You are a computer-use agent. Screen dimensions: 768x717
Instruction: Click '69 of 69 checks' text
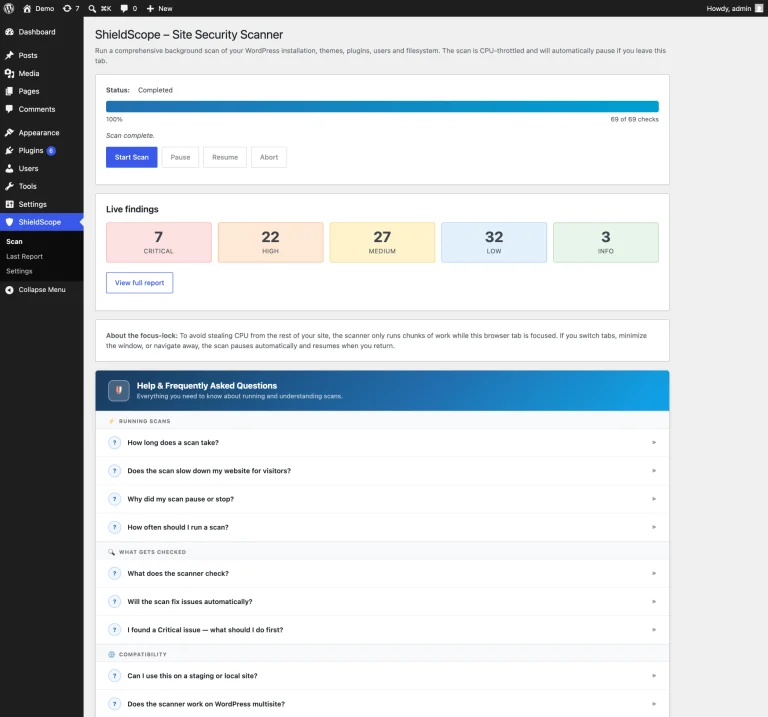pos(634,120)
